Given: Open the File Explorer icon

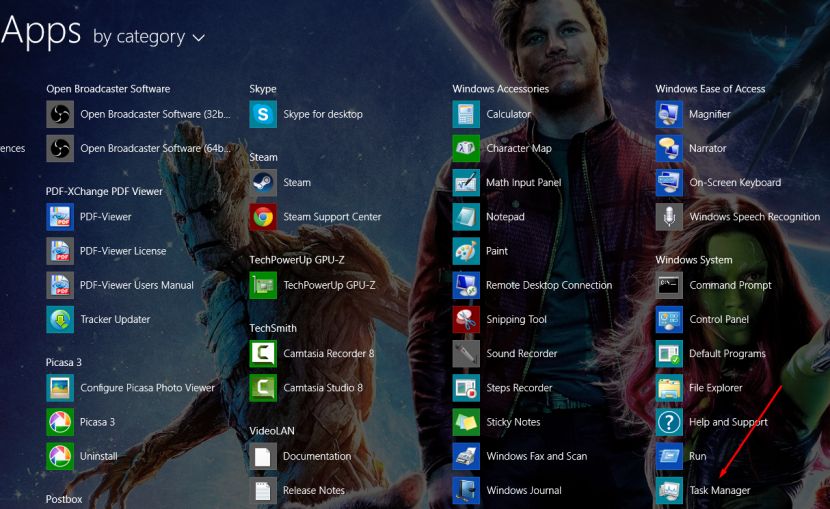Looking at the screenshot, I should 669,388.
